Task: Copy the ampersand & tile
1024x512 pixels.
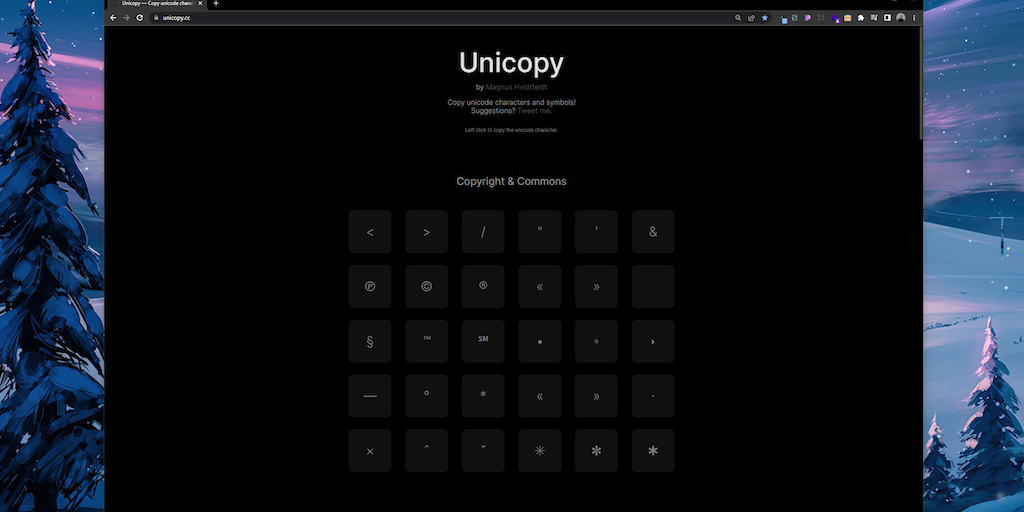Action: [653, 232]
